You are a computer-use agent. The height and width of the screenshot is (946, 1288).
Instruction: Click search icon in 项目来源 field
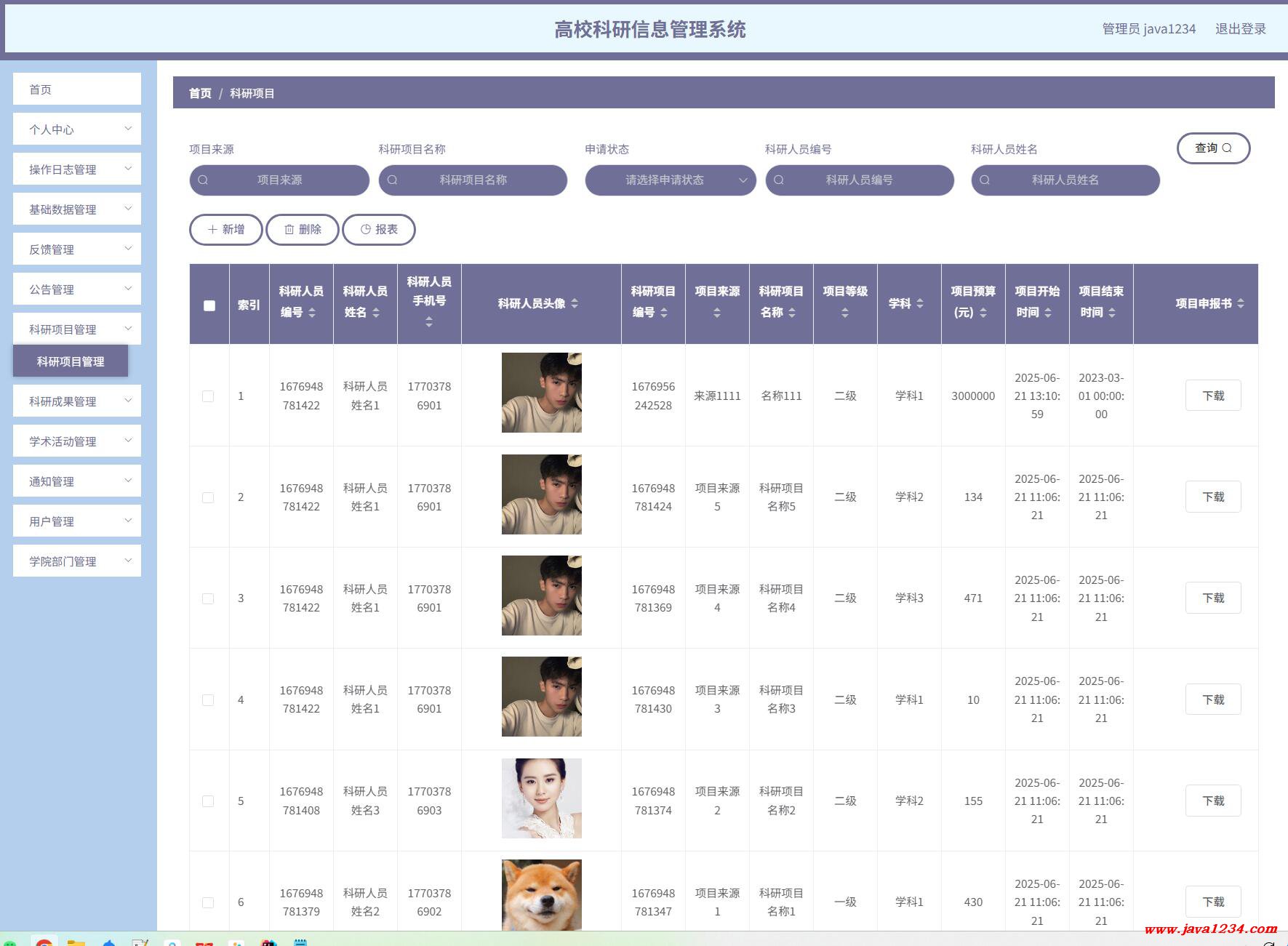(203, 180)
